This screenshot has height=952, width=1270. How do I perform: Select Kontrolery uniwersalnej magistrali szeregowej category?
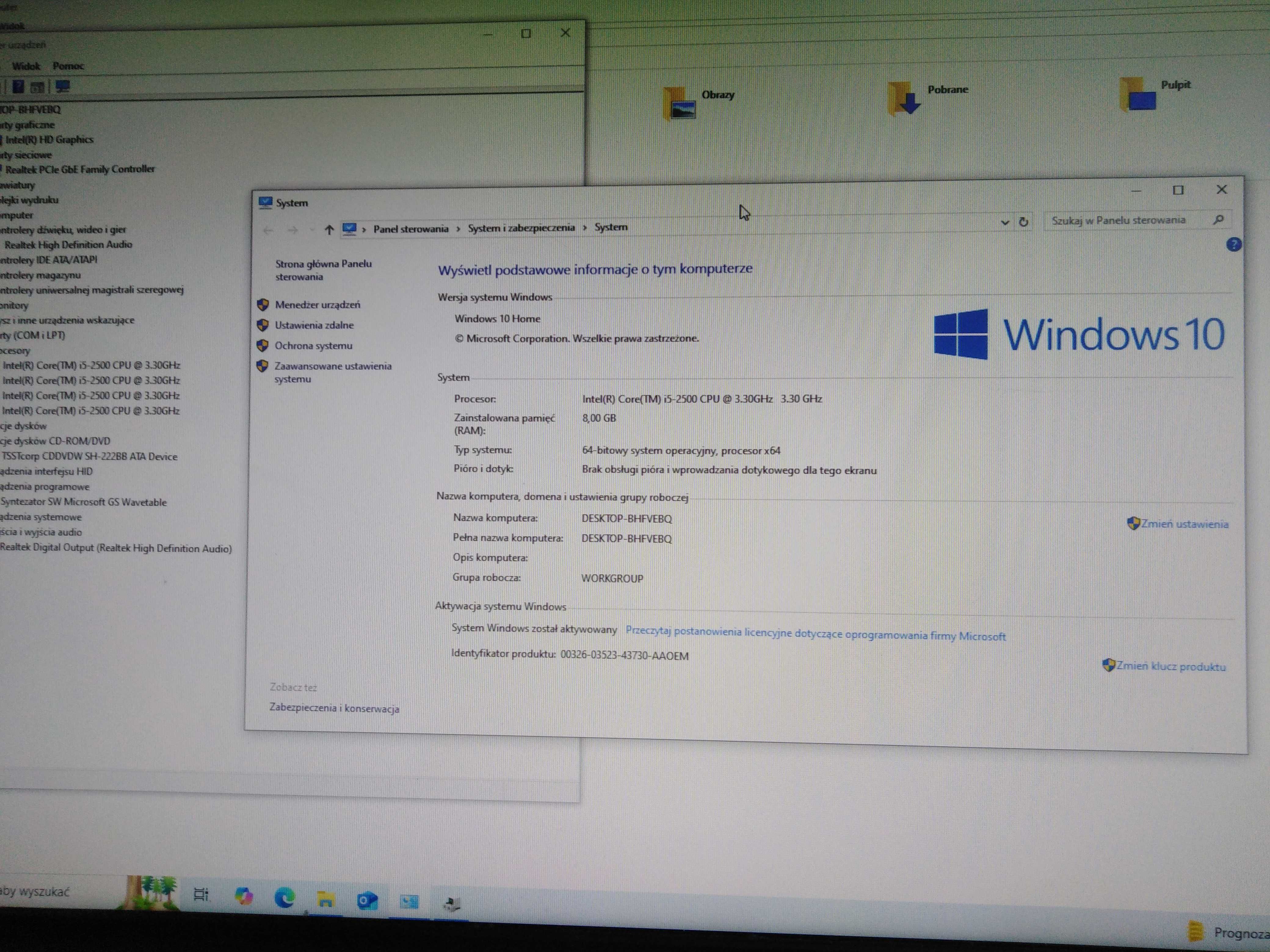92,290
